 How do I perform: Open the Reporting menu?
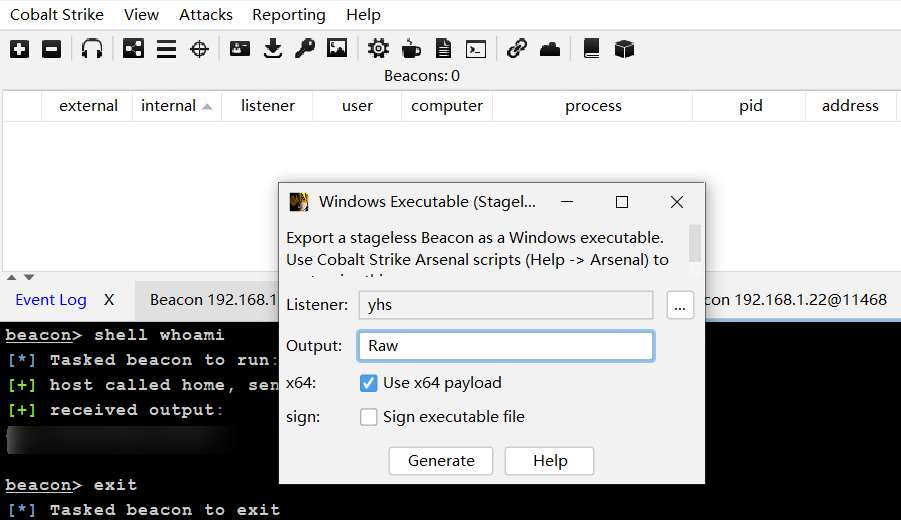click(288, 15)
